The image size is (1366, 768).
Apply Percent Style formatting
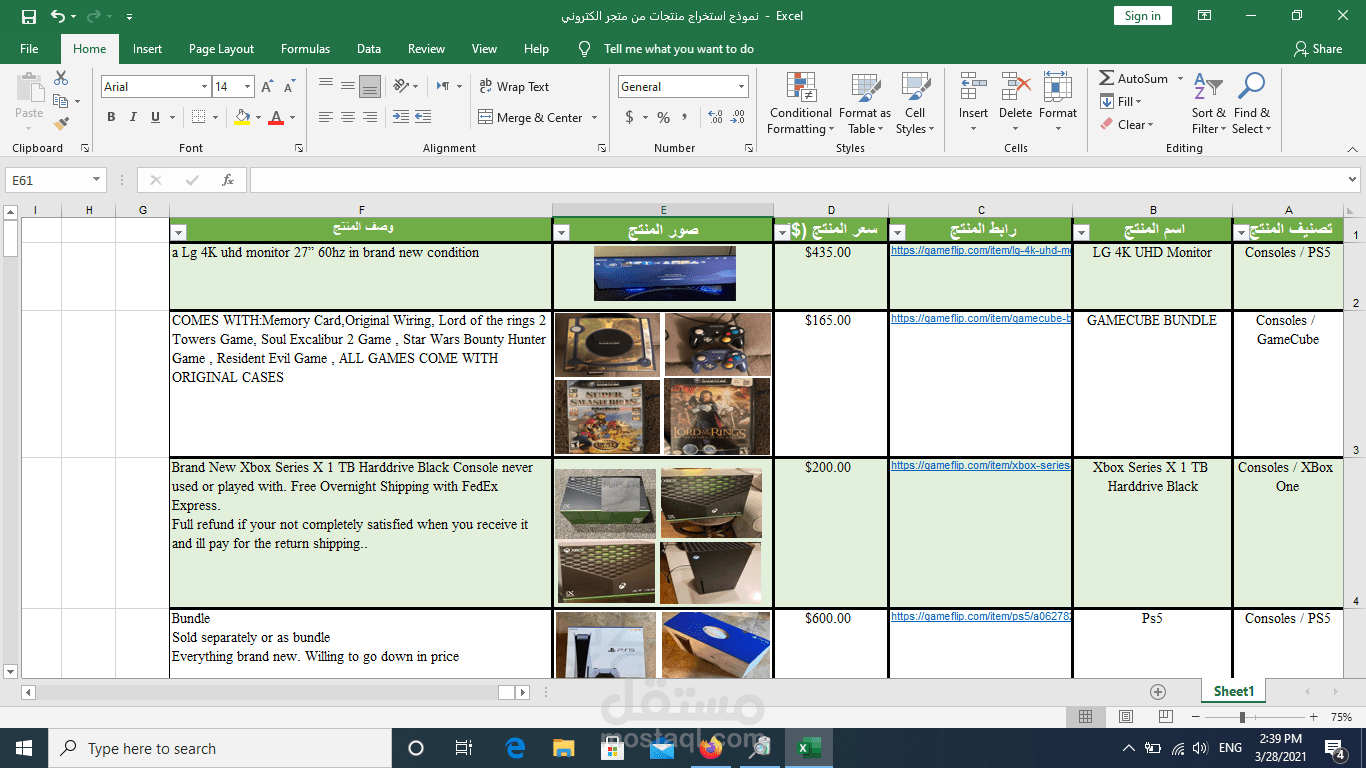click(663, 117)
